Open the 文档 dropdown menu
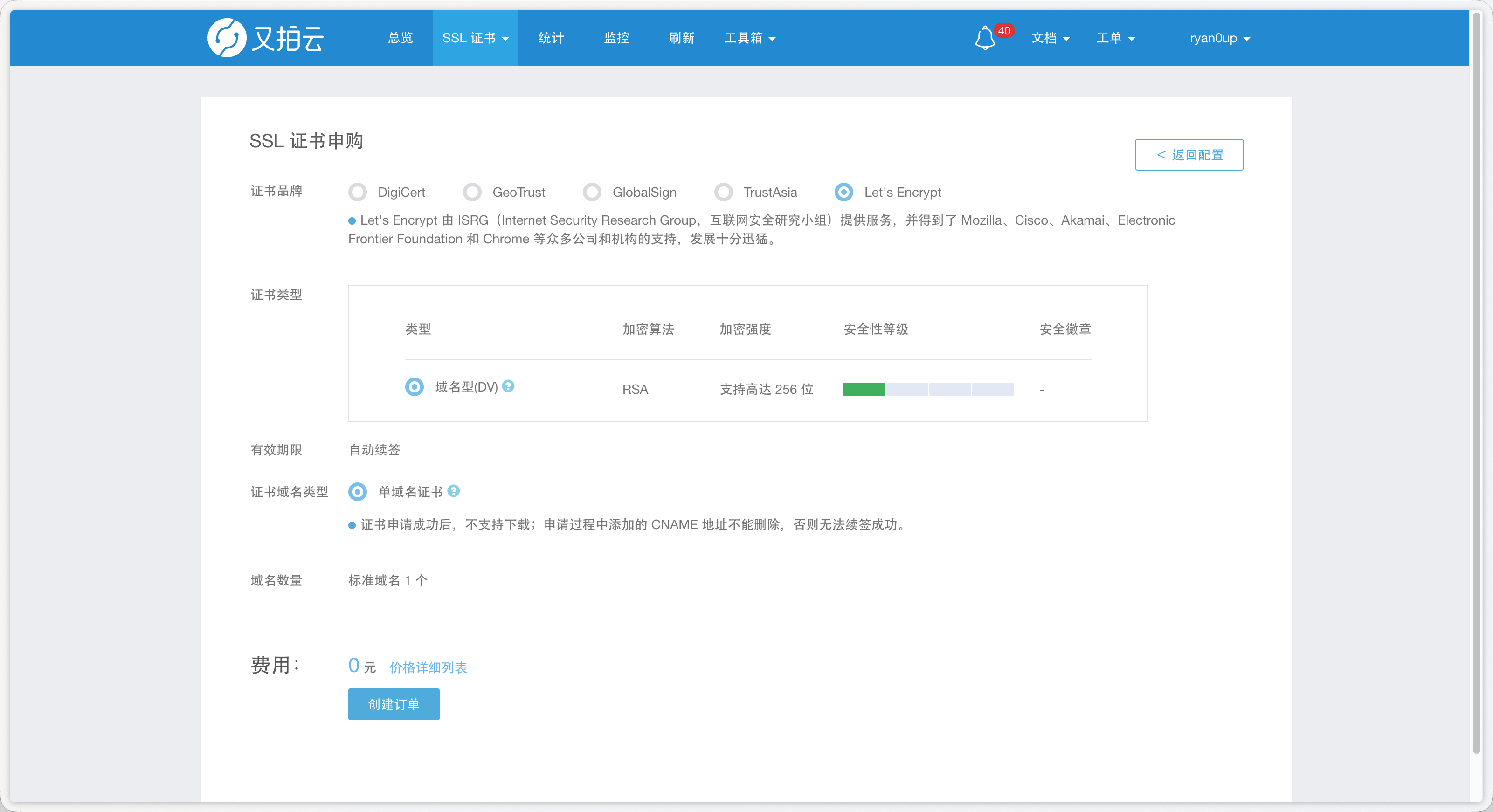Screen dimensions: 1493x812 (x=1050, y=38)
